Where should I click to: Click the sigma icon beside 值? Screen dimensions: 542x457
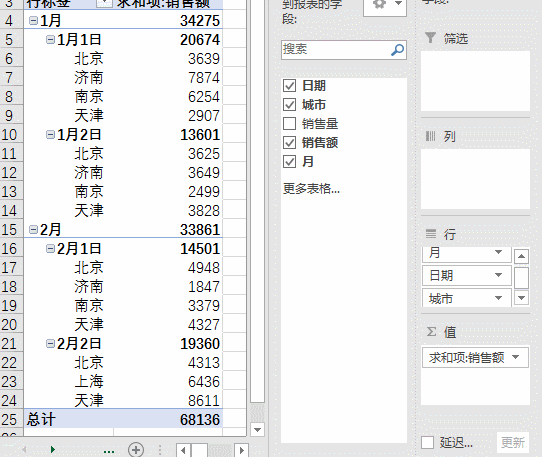(431, 332)
